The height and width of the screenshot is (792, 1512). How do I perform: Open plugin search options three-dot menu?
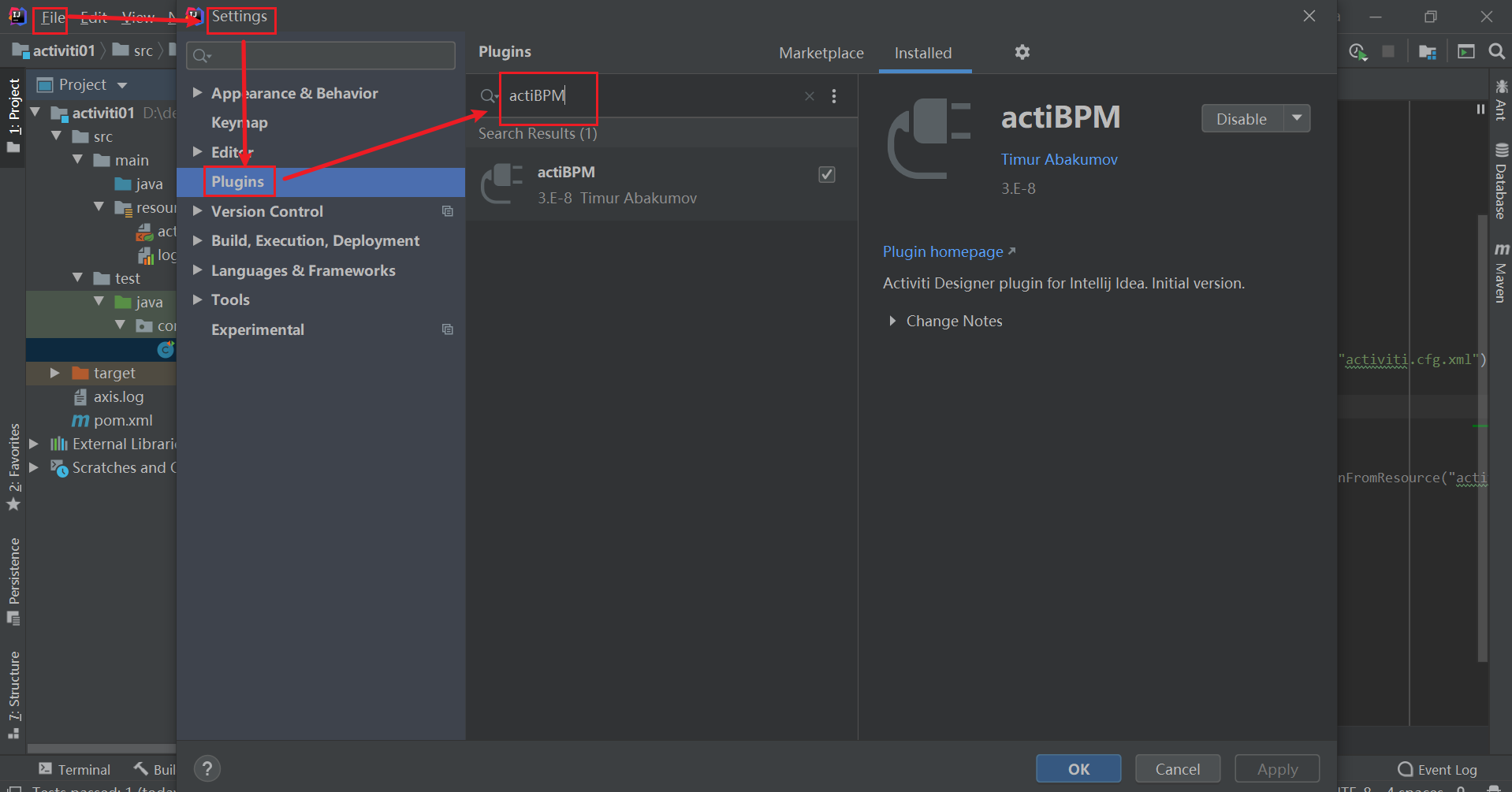tap(834, 96)
